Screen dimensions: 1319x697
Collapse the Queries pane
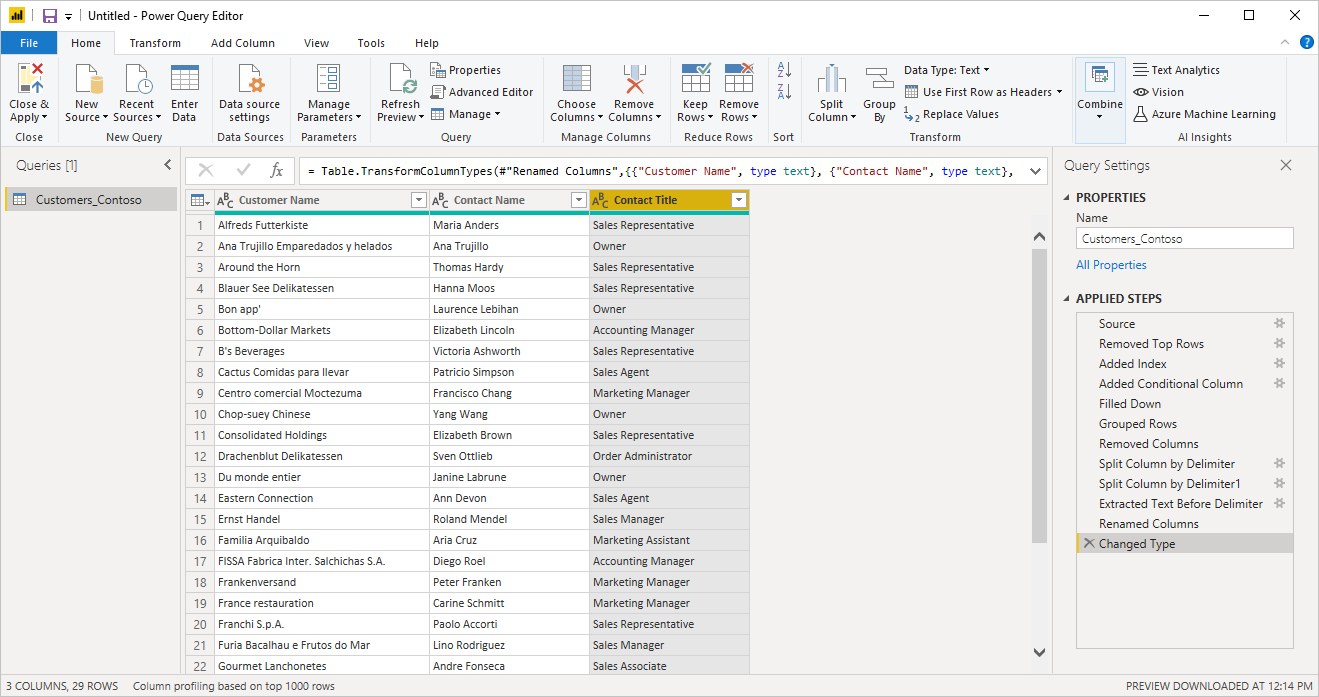tap(167, 165)
